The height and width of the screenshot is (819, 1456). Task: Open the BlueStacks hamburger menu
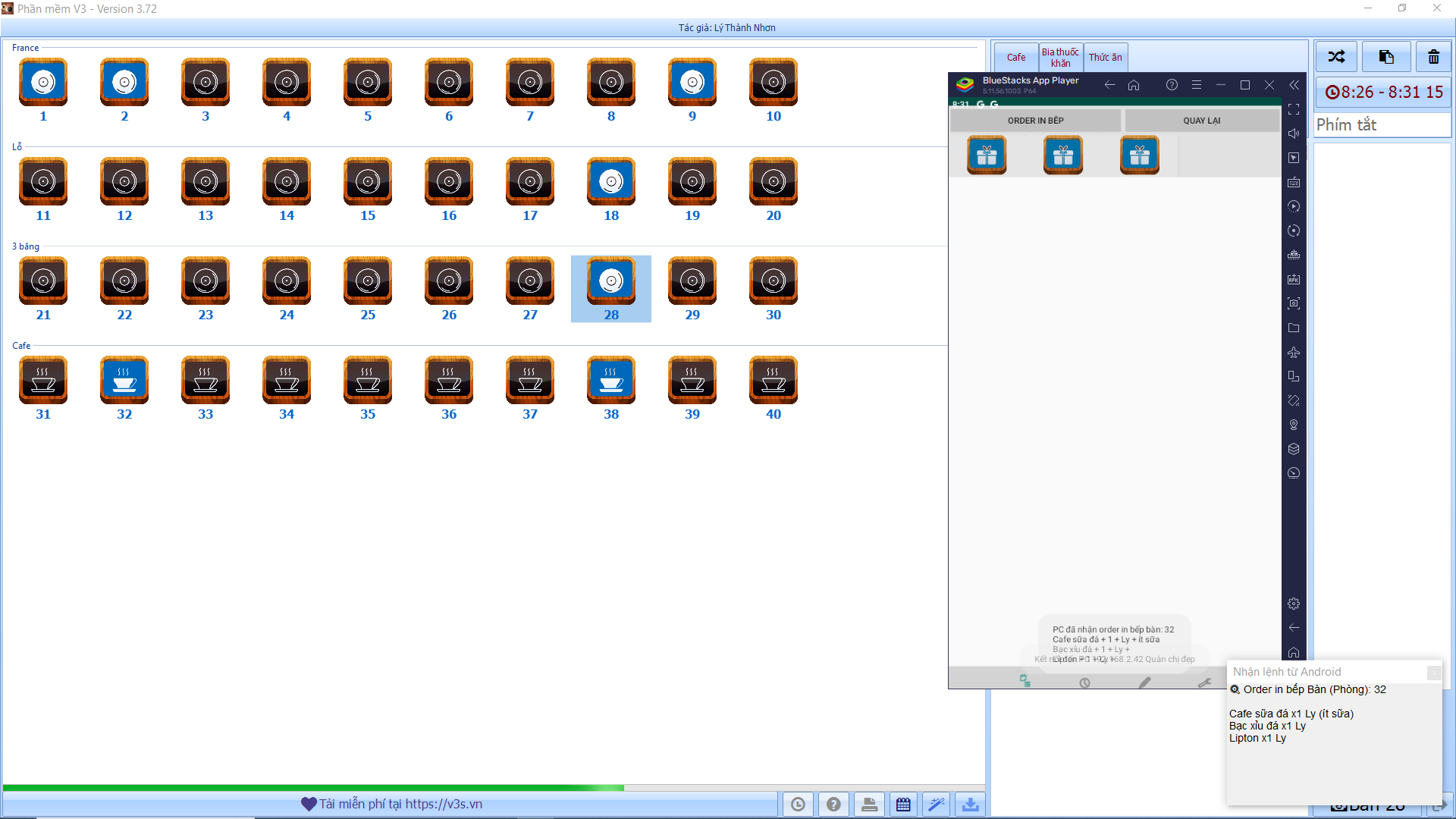click(x=1197, y=85)
